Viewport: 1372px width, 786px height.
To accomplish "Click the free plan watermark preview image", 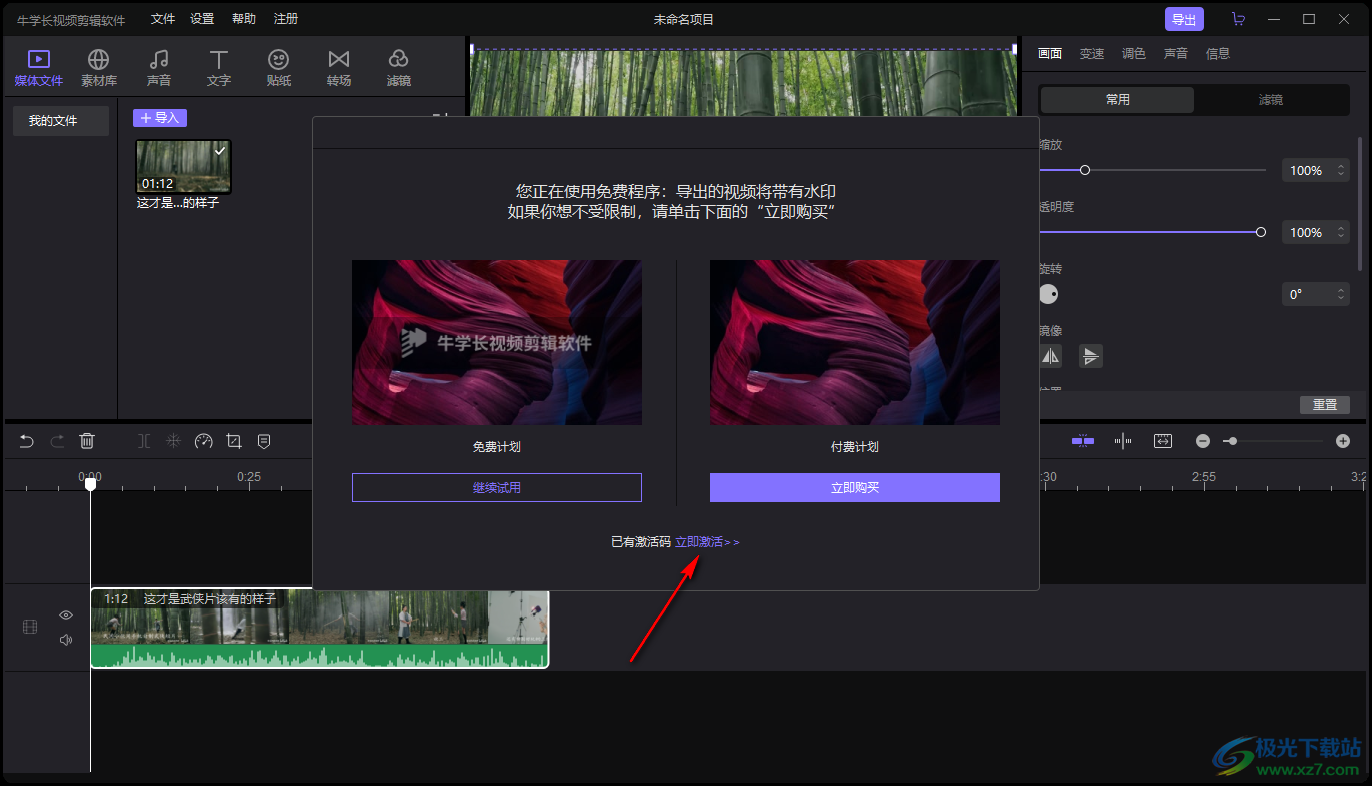I will click(x=497, y=343).
